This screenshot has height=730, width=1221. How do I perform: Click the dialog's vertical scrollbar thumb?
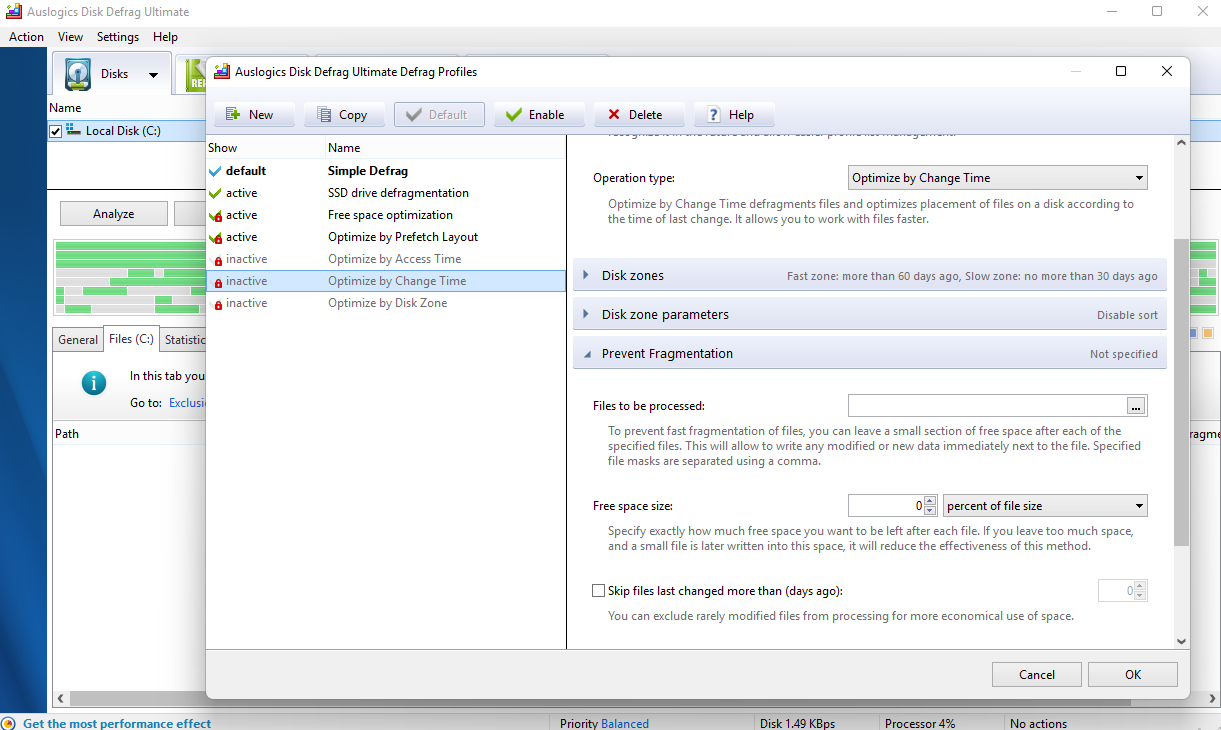pos(1181,390)
